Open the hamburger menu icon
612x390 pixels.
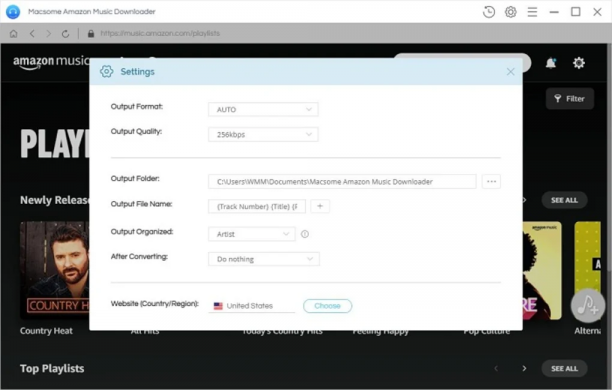coord(532,12)
